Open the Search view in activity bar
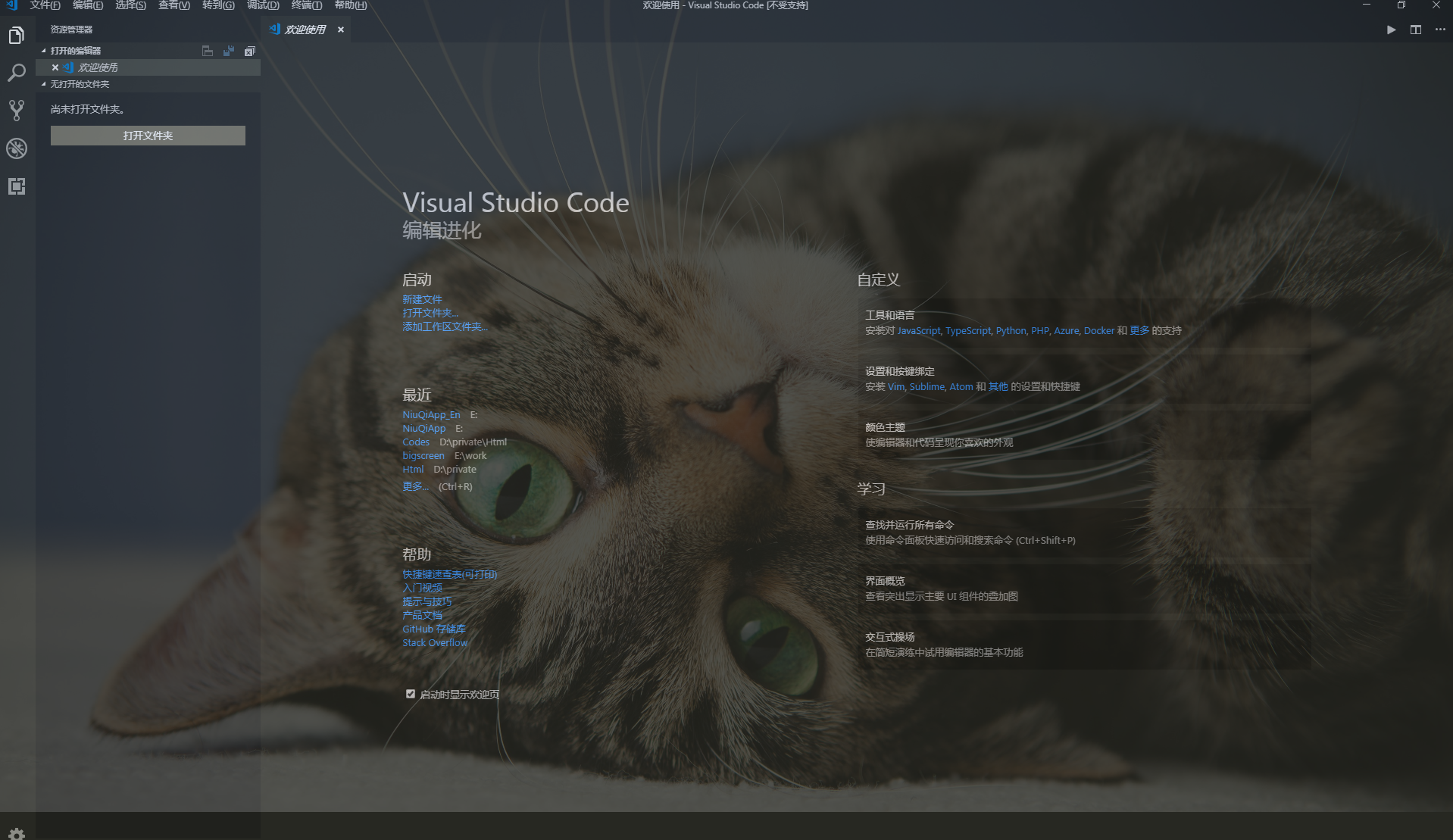The width and height of the screenshot is (1453, 840). (x=17, y=73)
